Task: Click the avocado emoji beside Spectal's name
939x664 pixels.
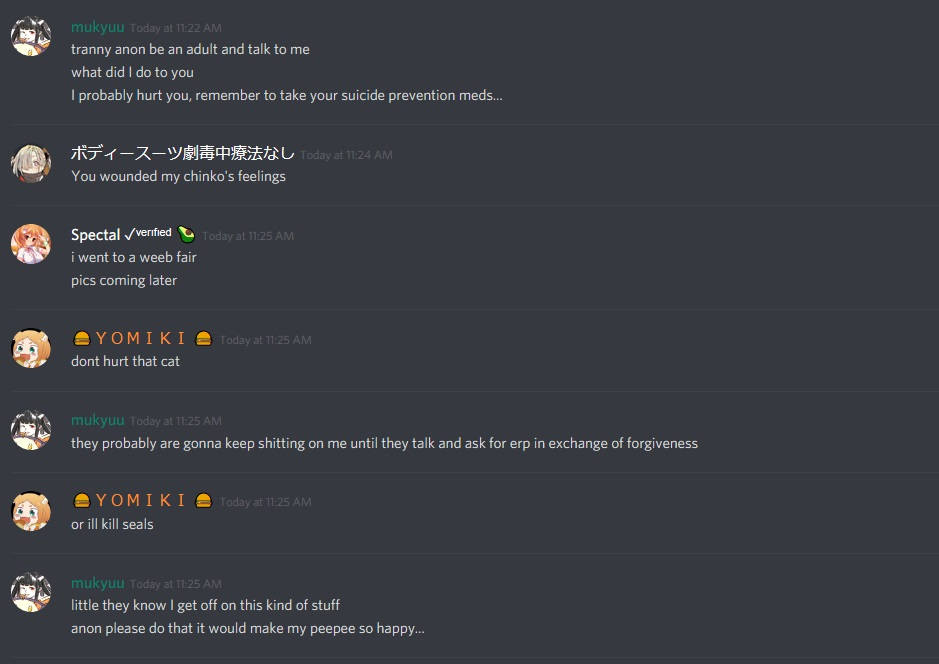Action: coord(186,235)
